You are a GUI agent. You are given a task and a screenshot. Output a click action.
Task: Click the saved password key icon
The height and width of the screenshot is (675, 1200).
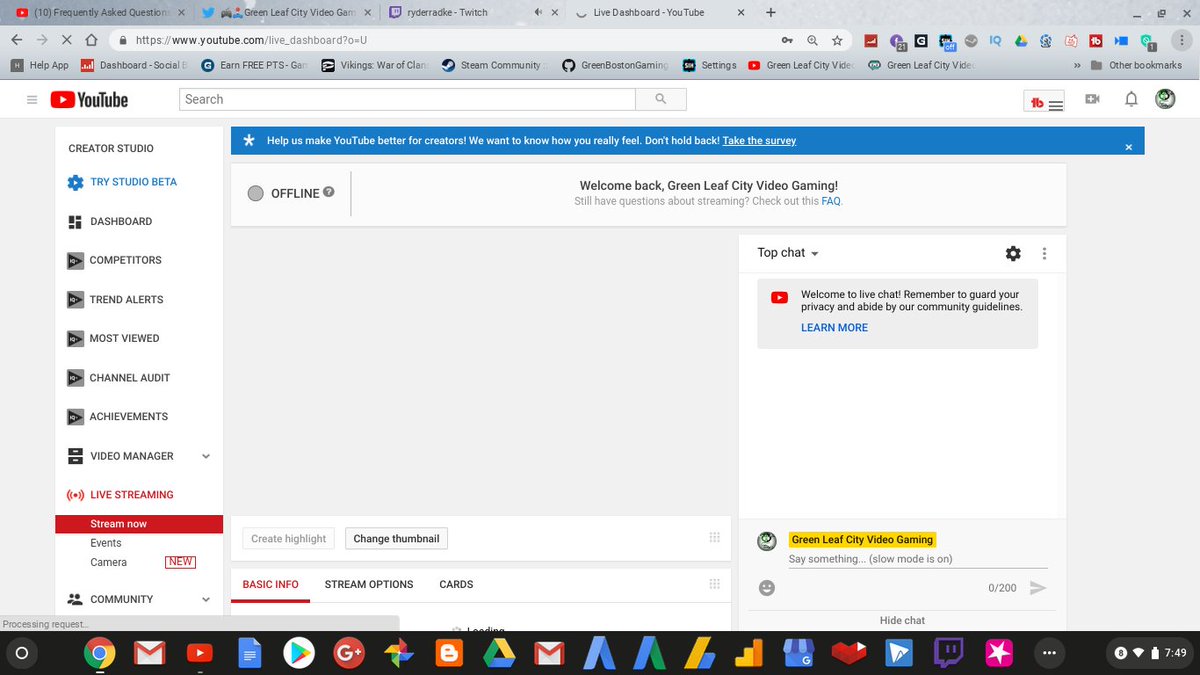(x=788, y=40)
